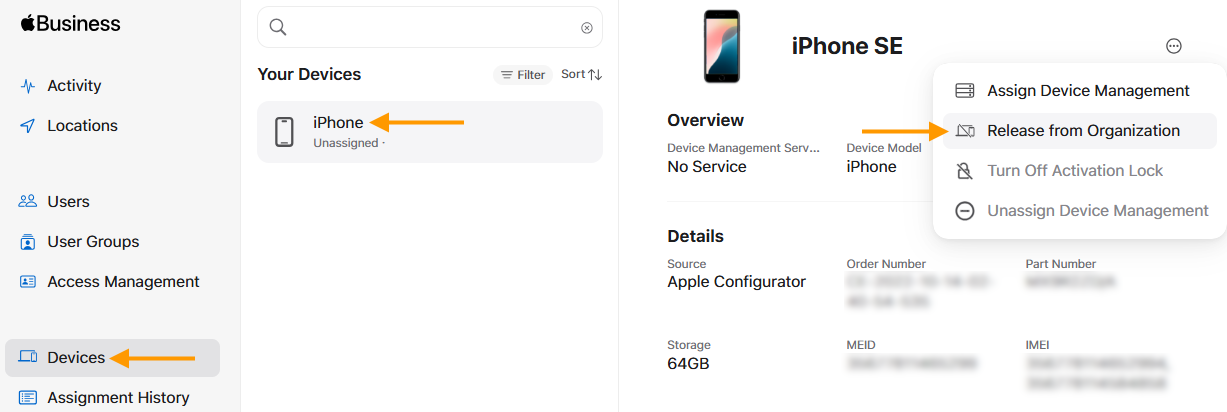The image size is (1227, 412).
Task: Click the iPhone SE title
Action: (847, 46)
